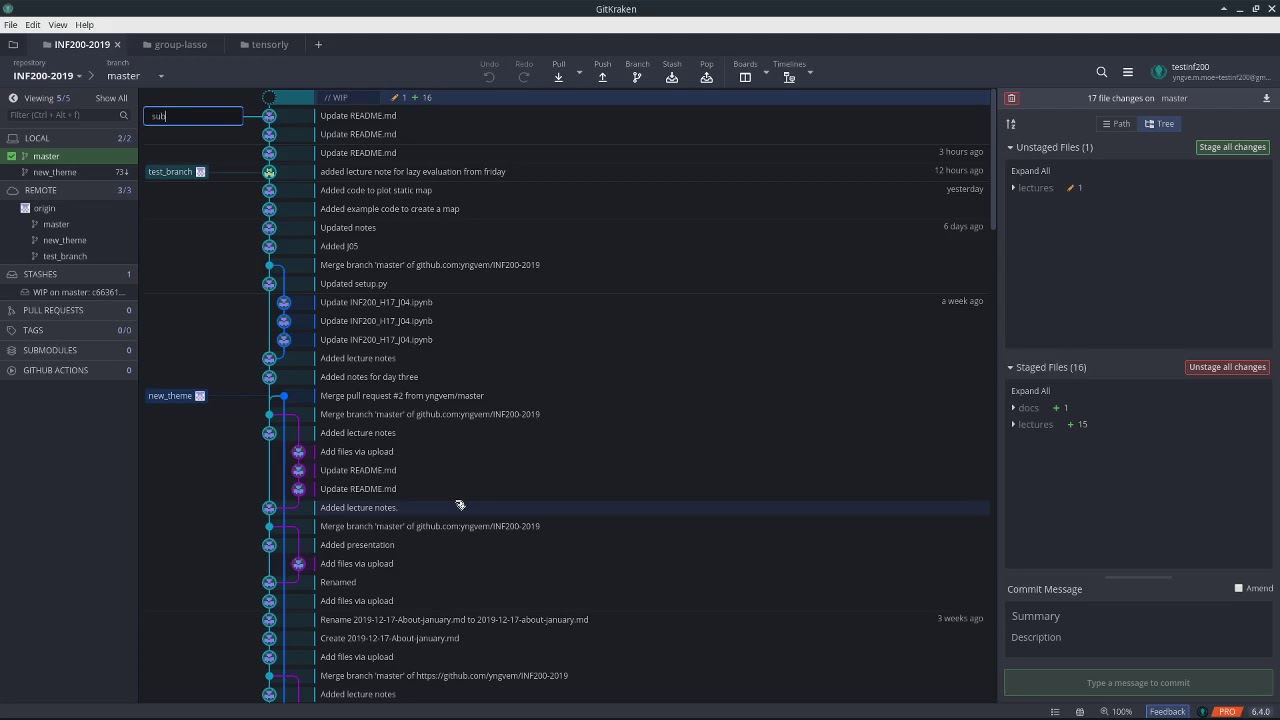The width and height of the screenshot is (1280, 720).
Task: Open the Timelines dropdown arrow
Action: click(x=810, y=72)
